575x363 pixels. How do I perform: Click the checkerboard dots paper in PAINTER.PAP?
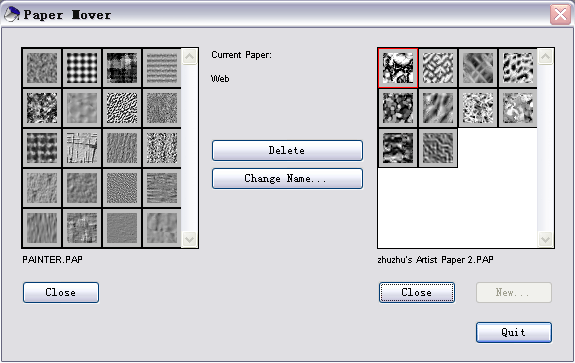pos(82,68)
